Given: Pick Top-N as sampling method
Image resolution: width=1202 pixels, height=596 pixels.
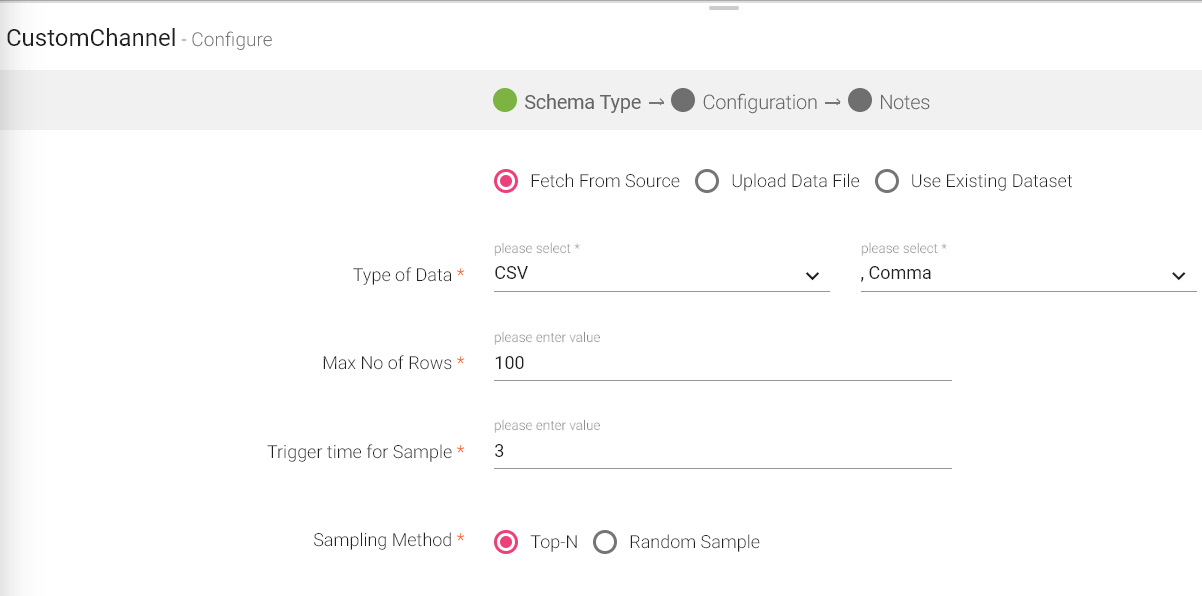Looking at the screenshot, I should pos(507,542).
